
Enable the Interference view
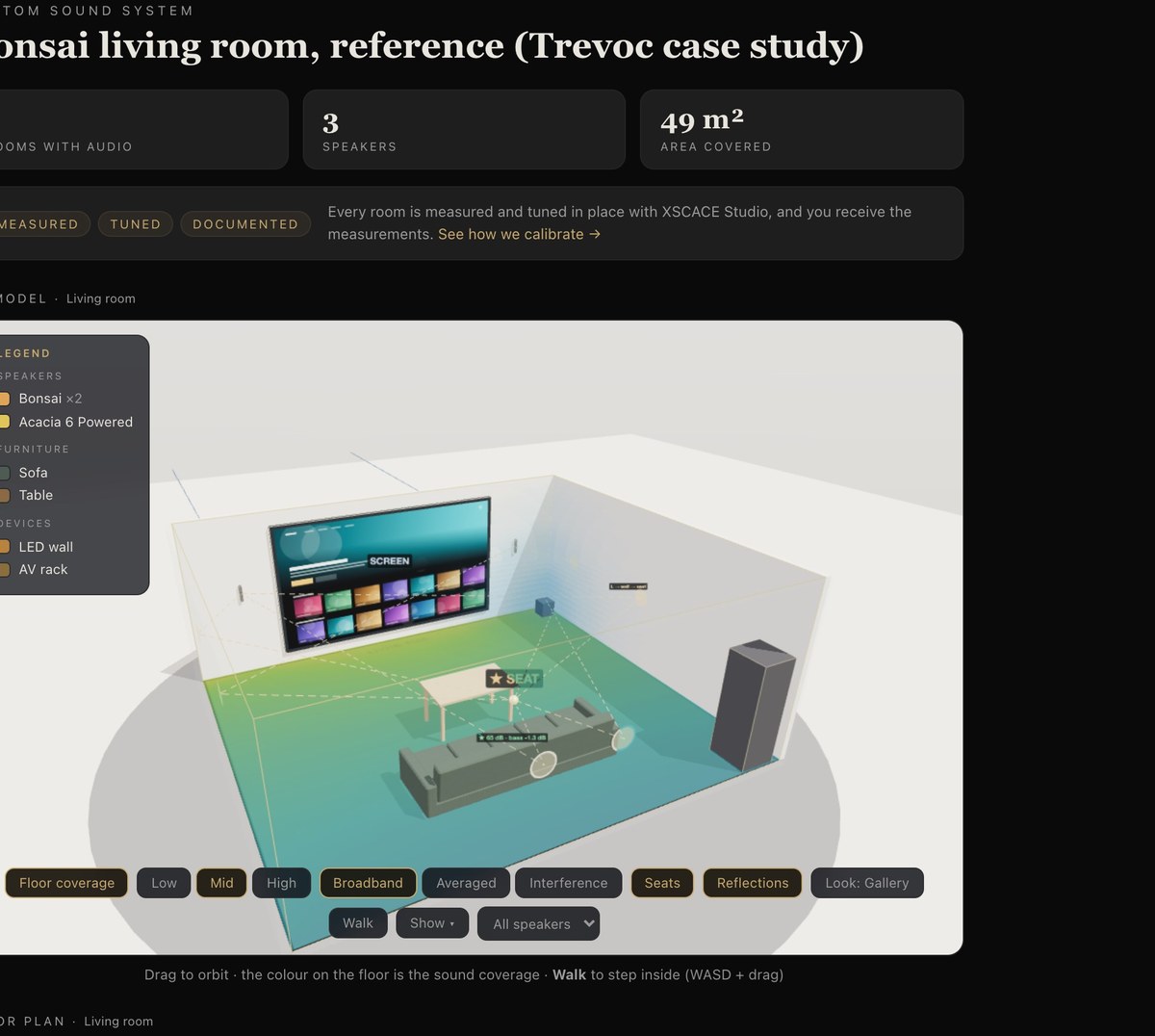click(x=569, y=883)
